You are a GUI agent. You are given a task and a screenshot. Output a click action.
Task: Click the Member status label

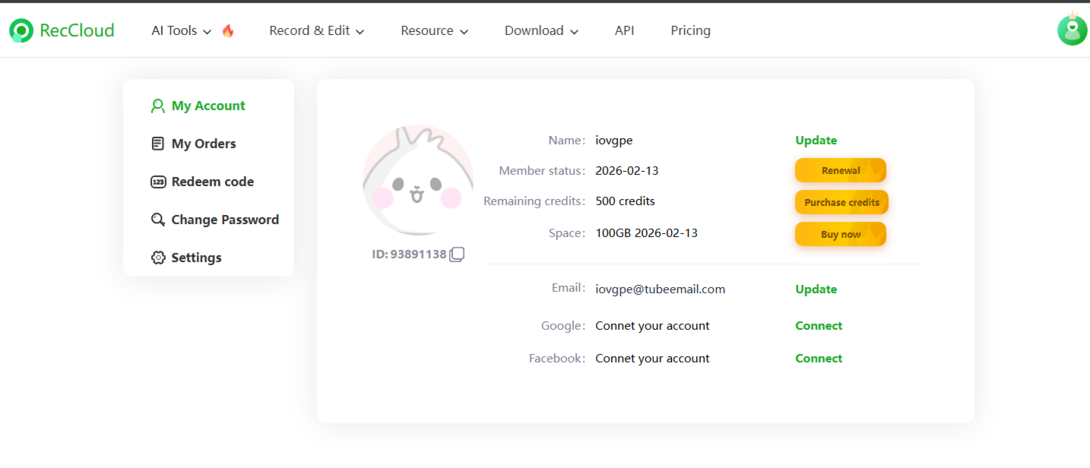[x=542, y=170]
